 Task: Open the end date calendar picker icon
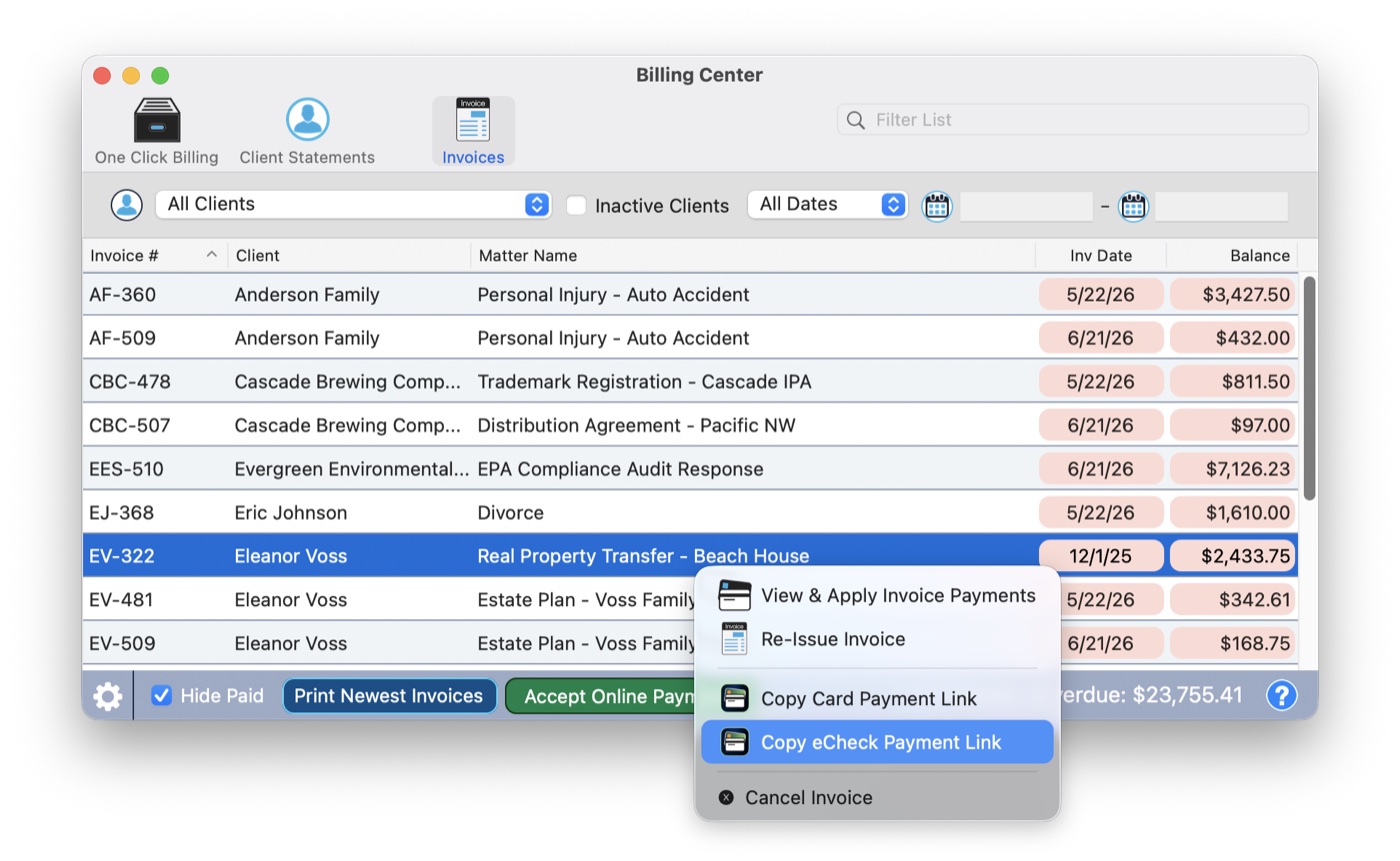coord(1133,206)
